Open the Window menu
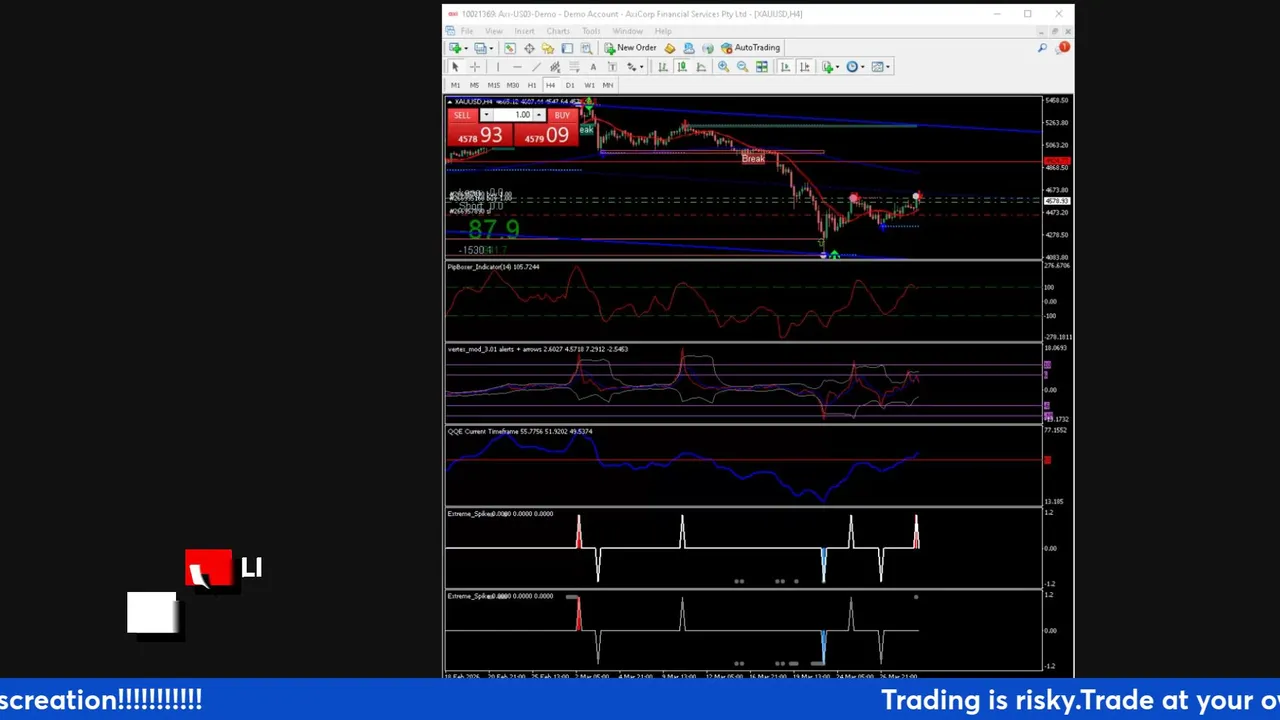Screen dimensions: 1280x720 click(x=628, y=31)
